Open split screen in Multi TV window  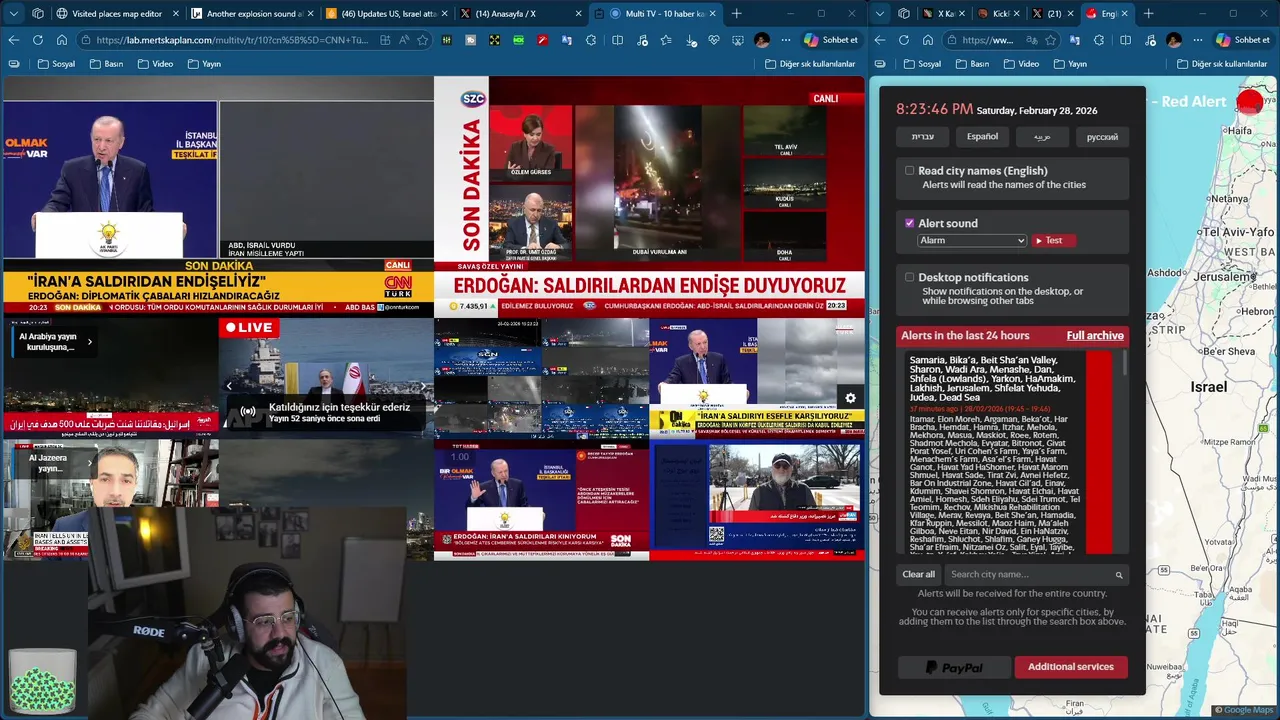click(617, 40)
